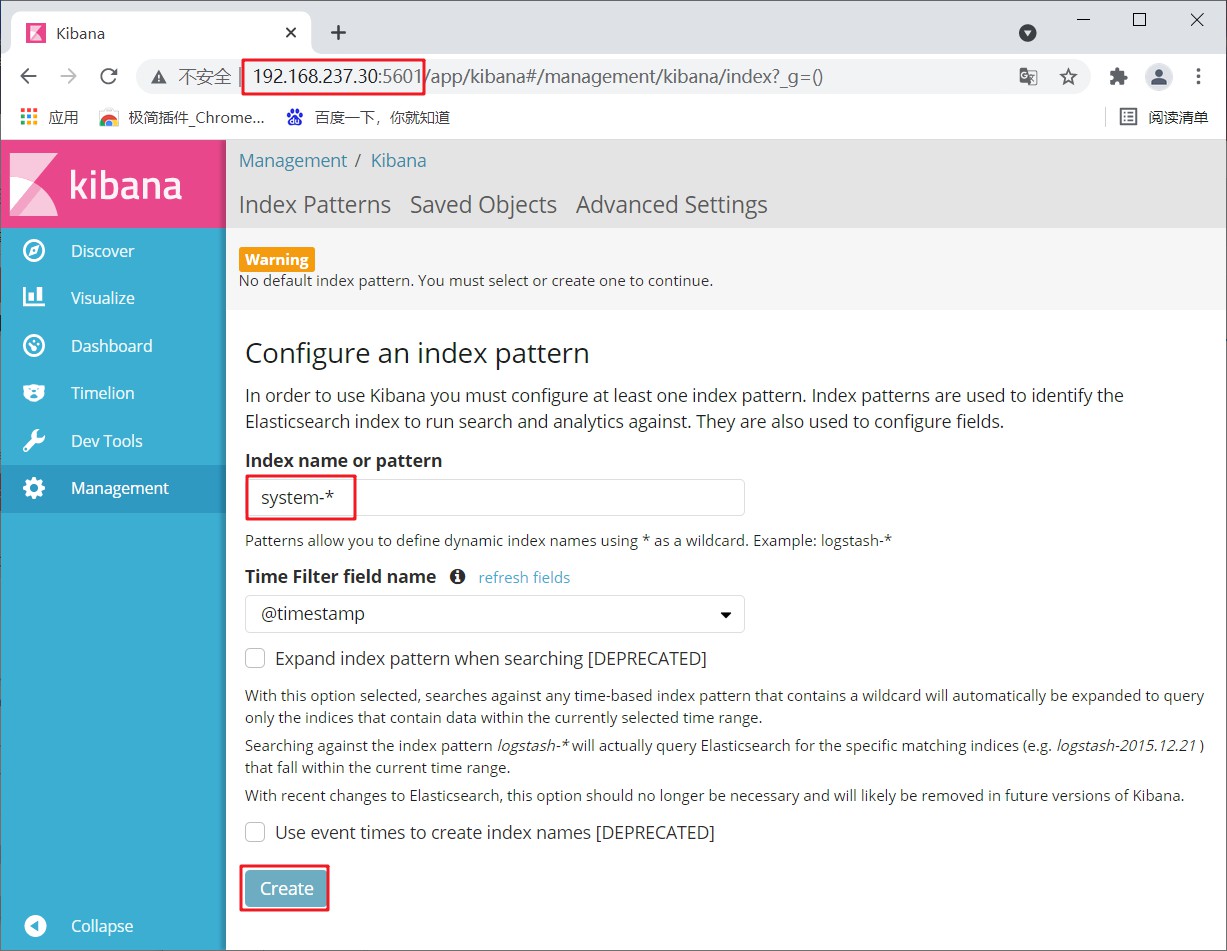
Task: Reload the page with the refresh icon
Action: coord(109,76)
